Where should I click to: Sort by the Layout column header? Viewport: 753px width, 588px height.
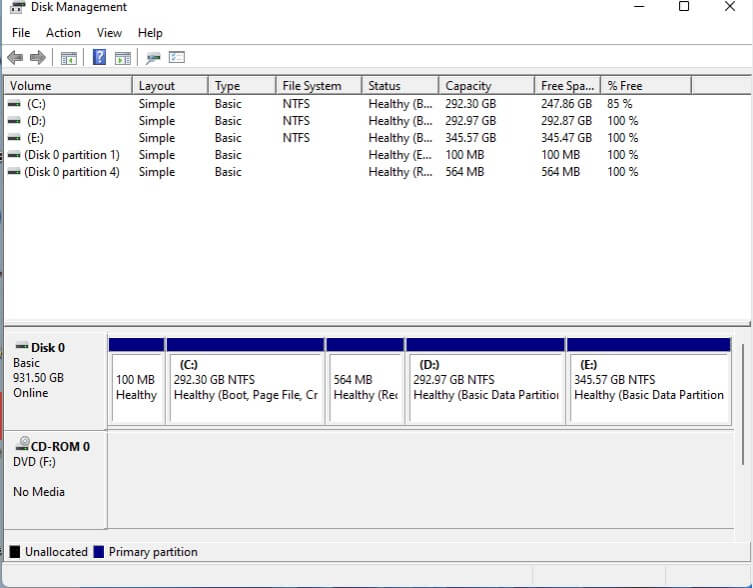170,86
